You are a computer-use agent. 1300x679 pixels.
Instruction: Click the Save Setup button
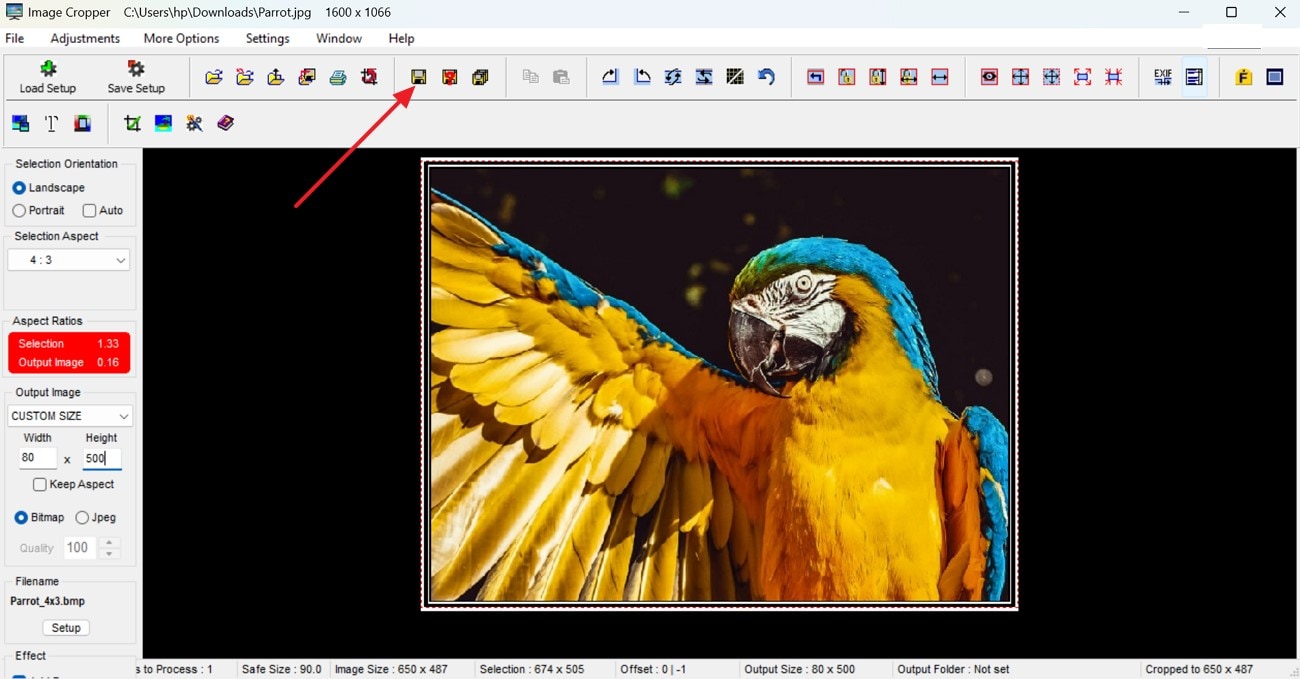coord(136,77)
